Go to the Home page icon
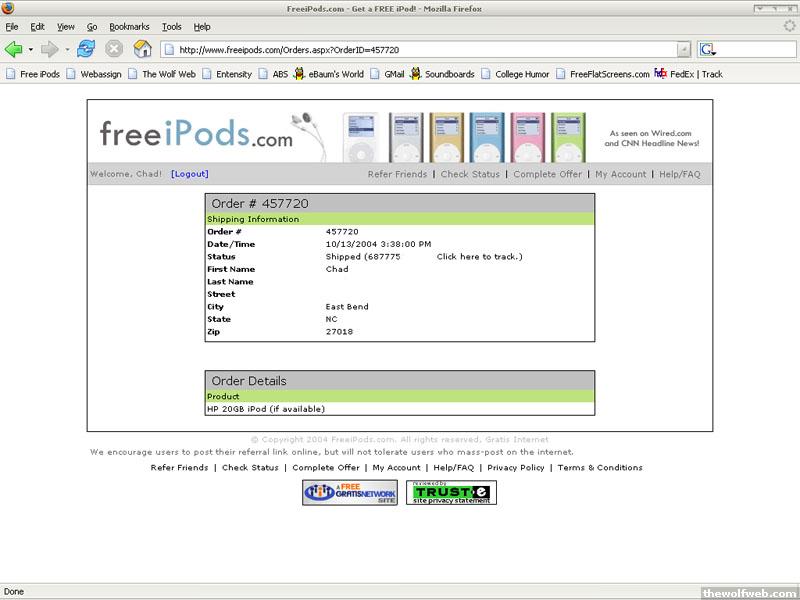 coord(143,49)
